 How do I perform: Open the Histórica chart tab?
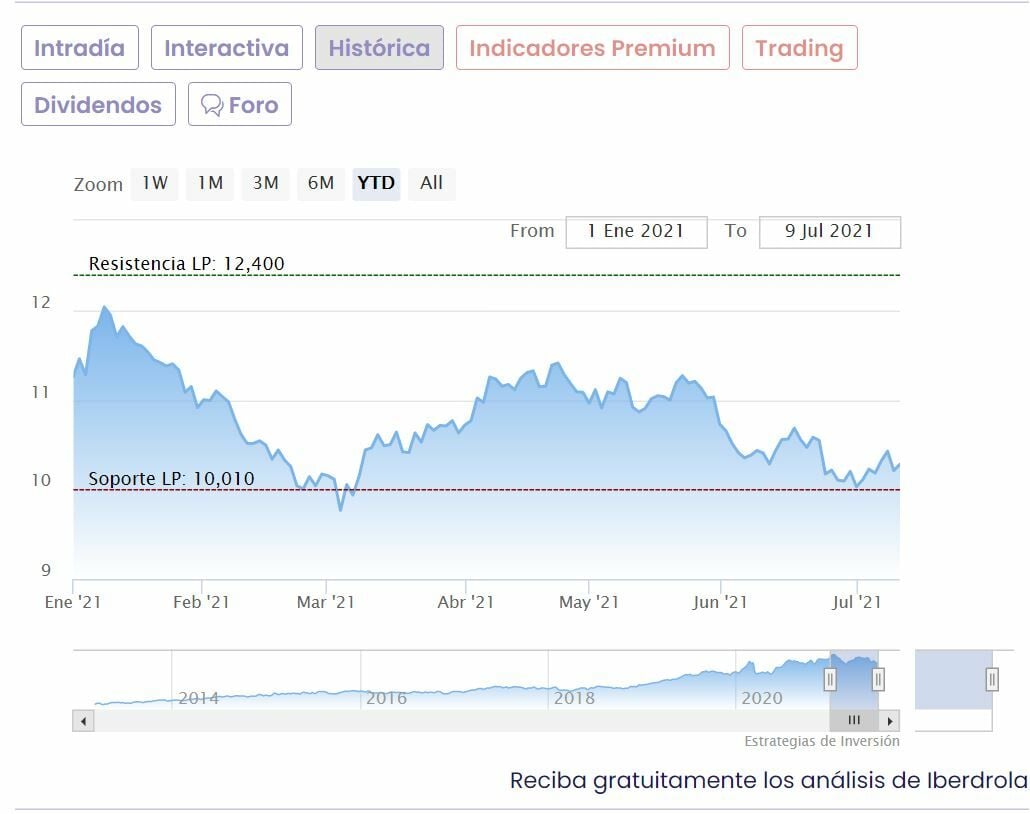click(379, 48)
